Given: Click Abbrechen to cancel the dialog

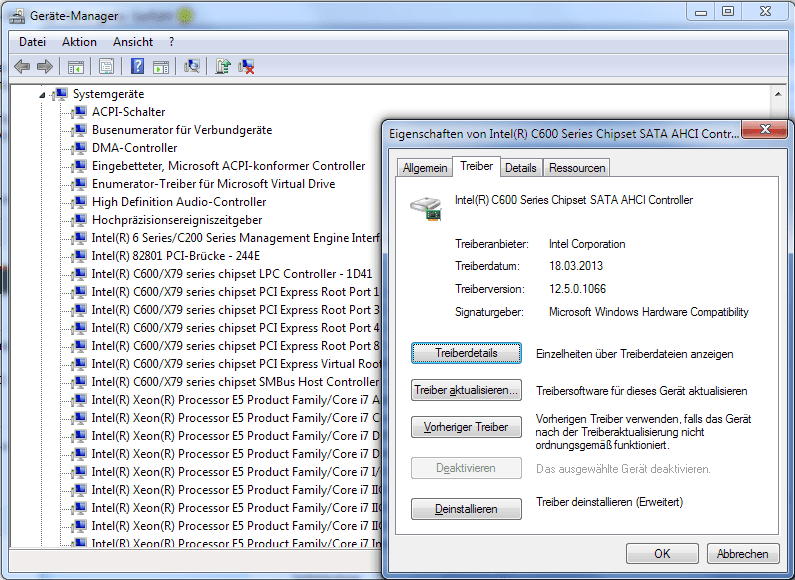Looking at the screenshot, I should 742,554.
